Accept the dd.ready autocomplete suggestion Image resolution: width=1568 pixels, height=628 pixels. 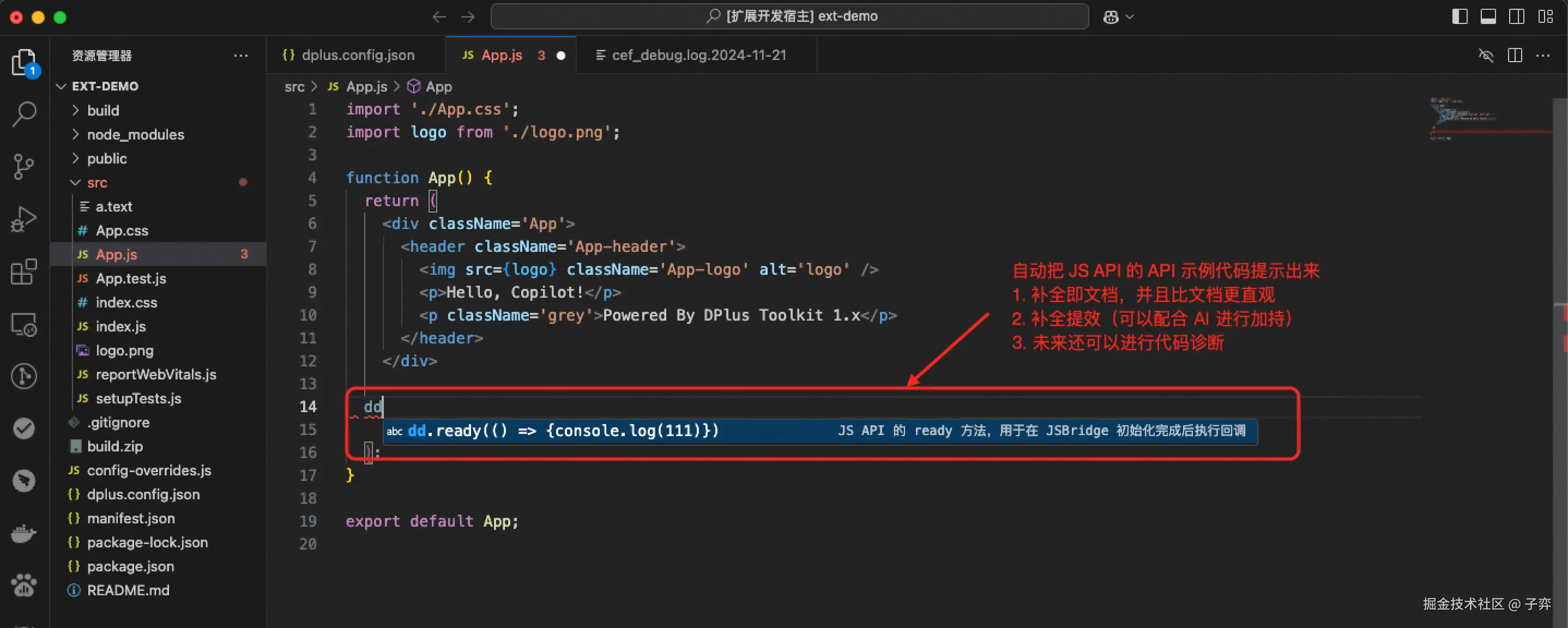(x=563, y=431)
